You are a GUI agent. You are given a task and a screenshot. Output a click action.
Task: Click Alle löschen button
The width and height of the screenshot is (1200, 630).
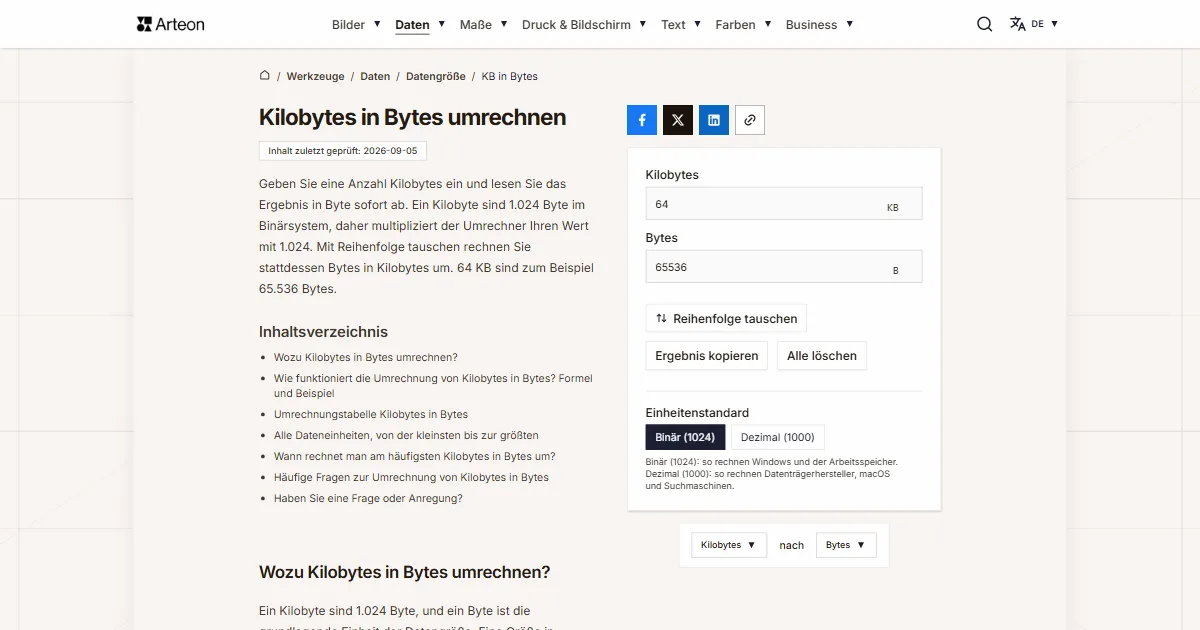tap(822, 356)
